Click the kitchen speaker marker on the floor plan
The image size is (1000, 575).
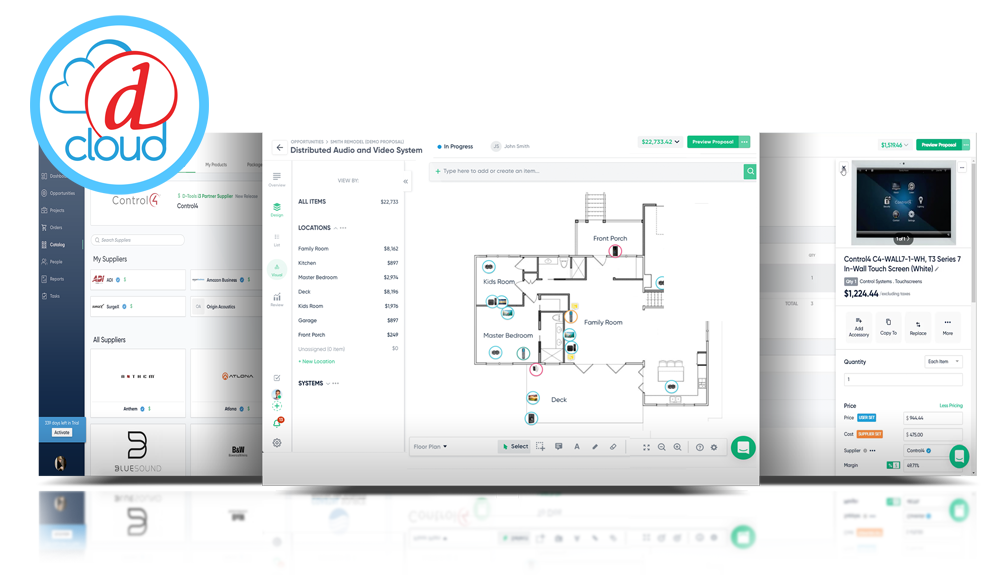pyautogui.click(x=671, y=386)
